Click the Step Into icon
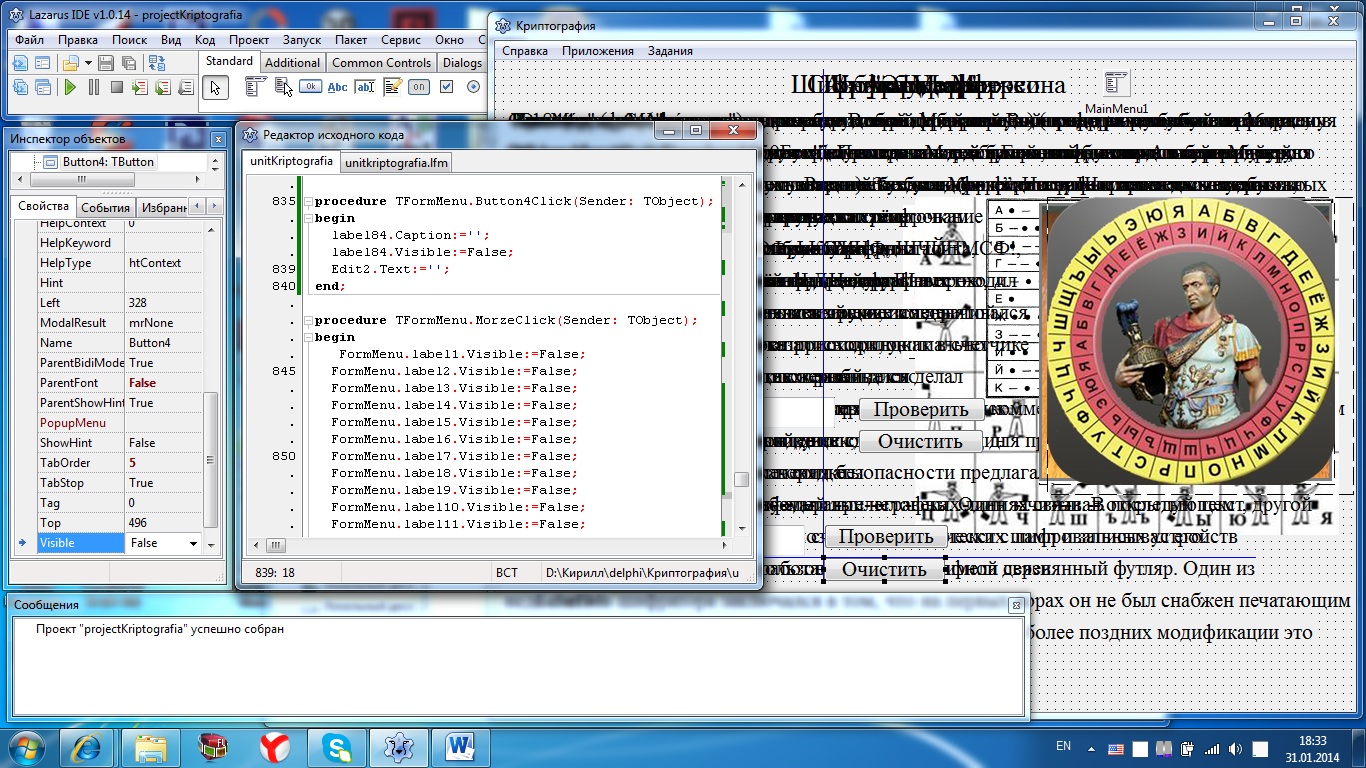The height and width of the screenshot is (768, 1366). click(140, 87)
